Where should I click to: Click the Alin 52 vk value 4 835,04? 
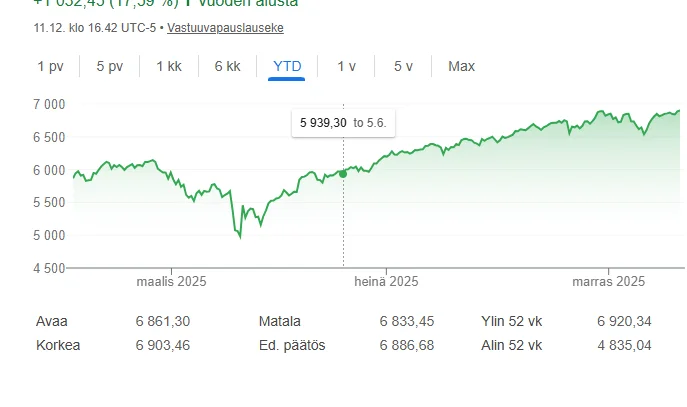click(x=623, y=345)
